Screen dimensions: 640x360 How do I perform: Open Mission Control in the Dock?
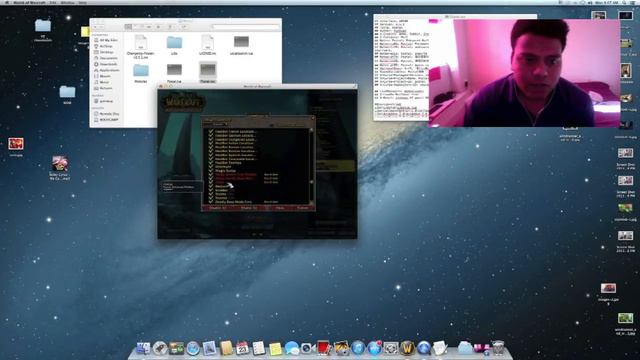pyautogui.click(x=176, y=348)
